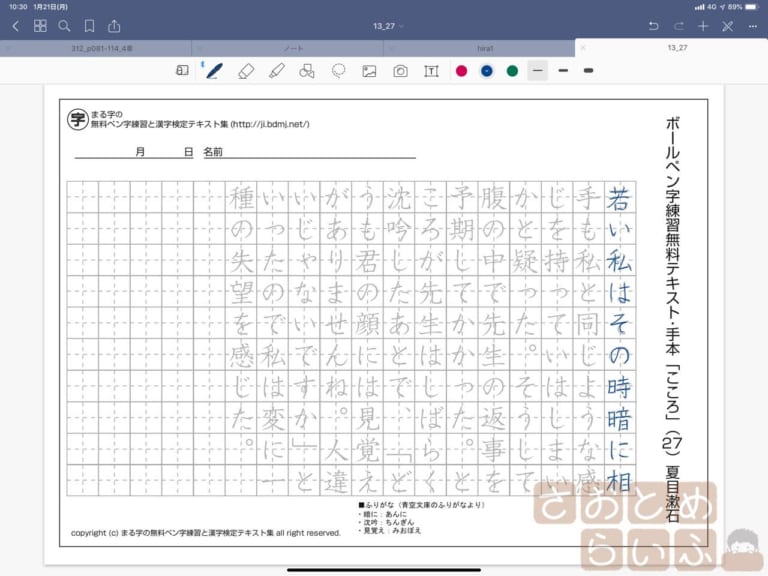This screenshot has width=768, height=576.
Task: Undo the last stroke
Action: tap(653, 26)
